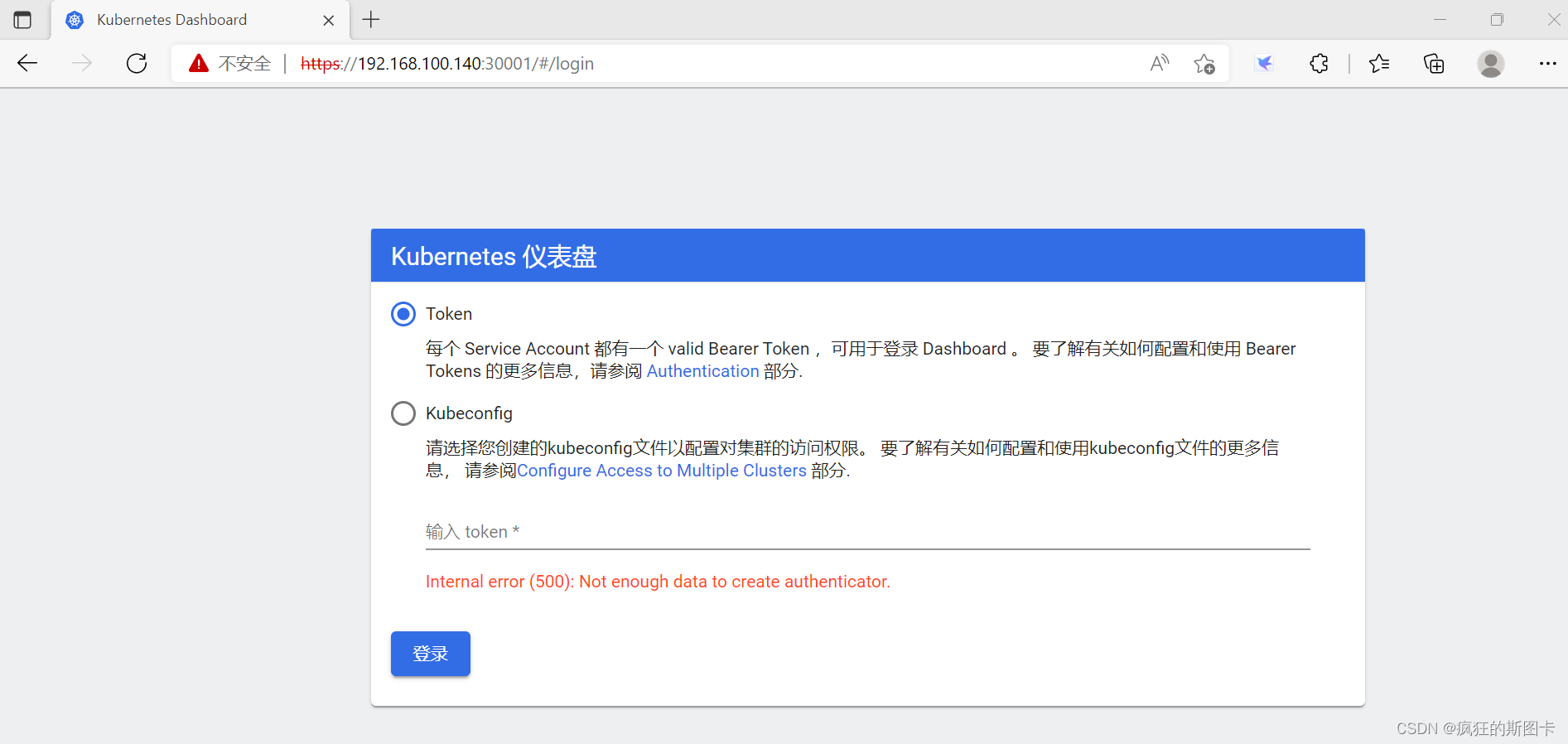
Task: Select the Kubeconfig radio option
Action: click(x=403, y=413)
